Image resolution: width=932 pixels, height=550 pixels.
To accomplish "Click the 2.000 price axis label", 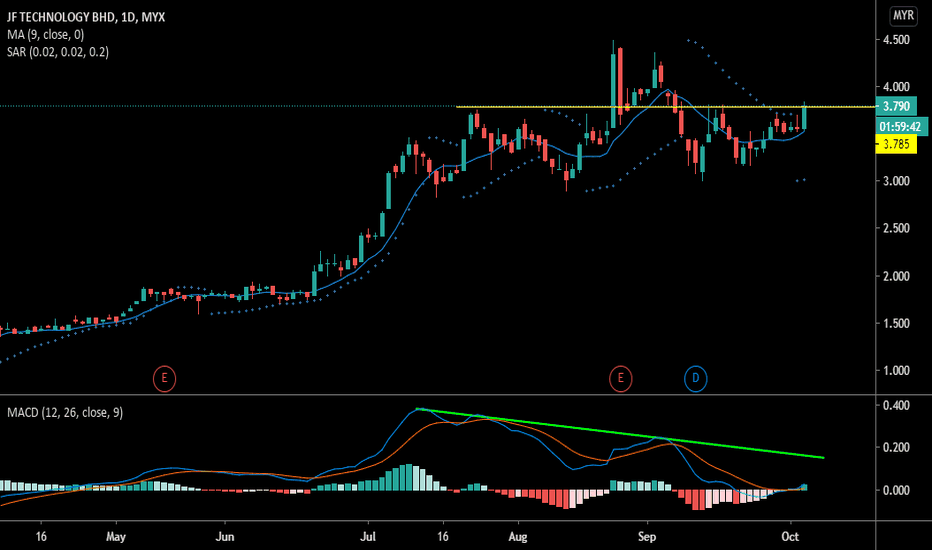I will 896,276.
